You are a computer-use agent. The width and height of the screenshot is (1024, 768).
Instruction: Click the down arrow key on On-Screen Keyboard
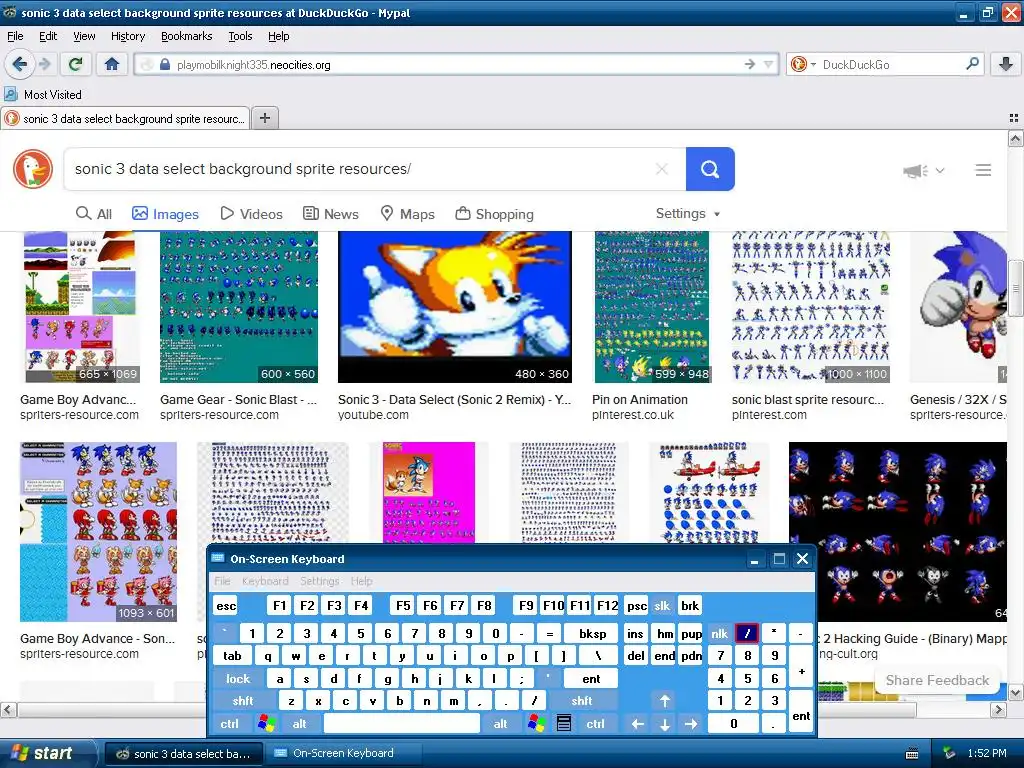664,724
